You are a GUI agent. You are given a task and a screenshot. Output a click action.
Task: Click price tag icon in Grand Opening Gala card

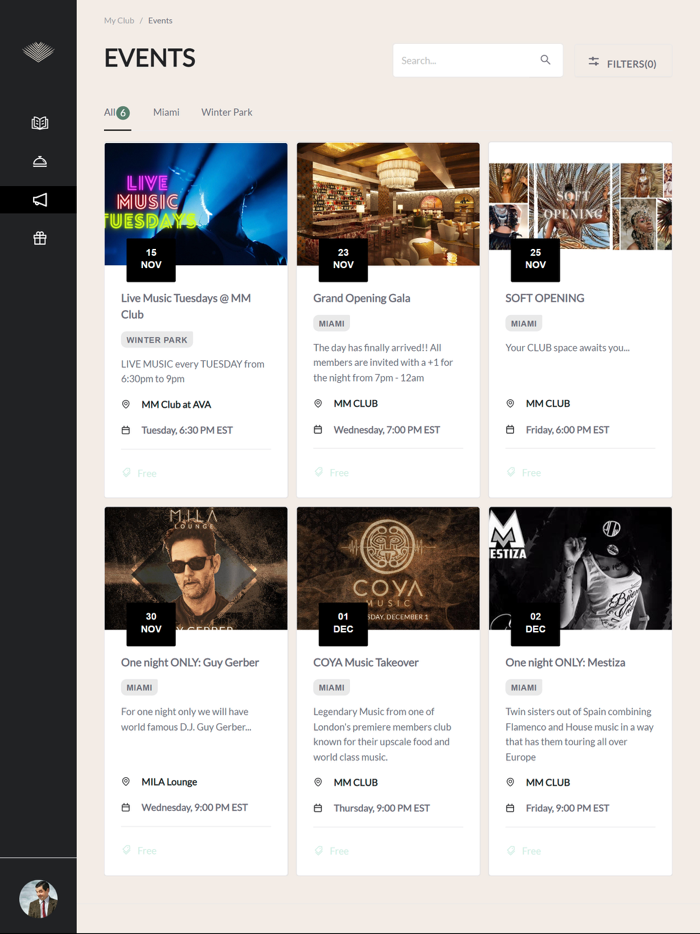(x=319, y=472)
